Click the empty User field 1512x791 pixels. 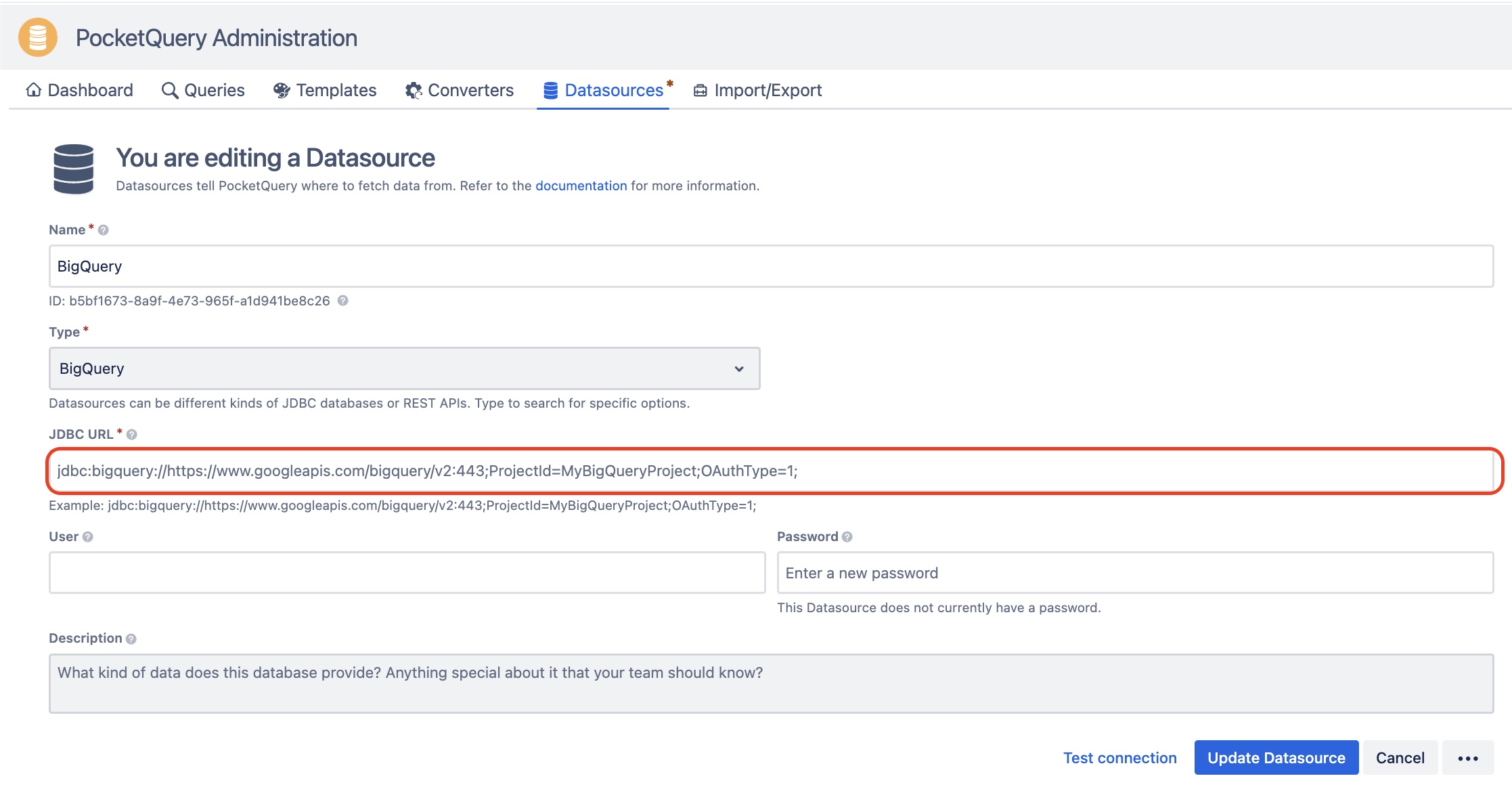coord(407,573)
